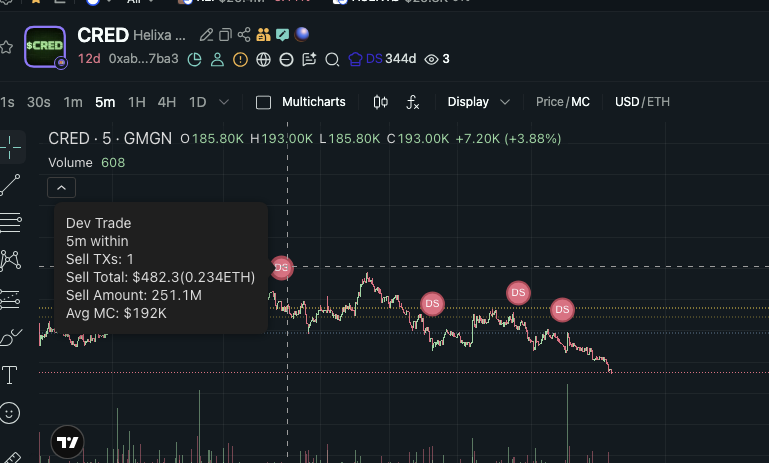
Task: Open the share icon next to CRED
Action: [244, 35]
